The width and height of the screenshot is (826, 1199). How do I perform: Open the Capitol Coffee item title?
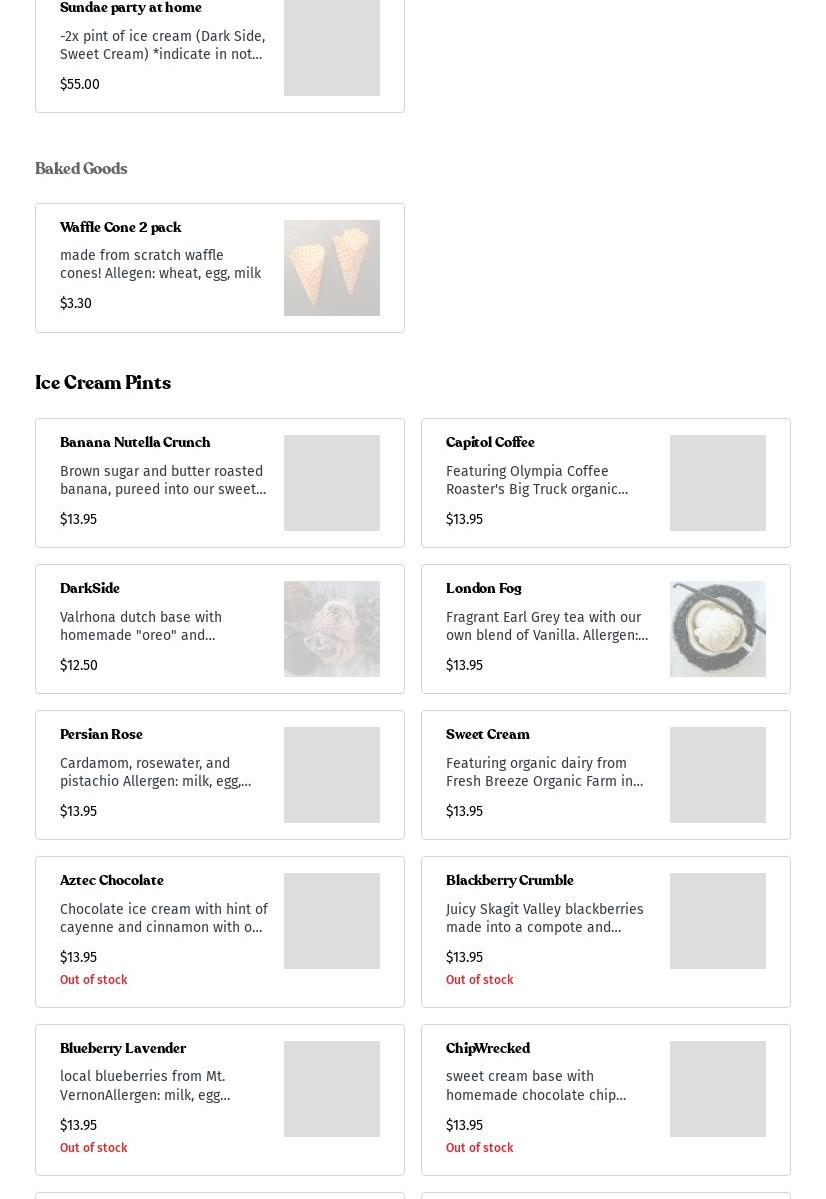[x=490, y=443]
